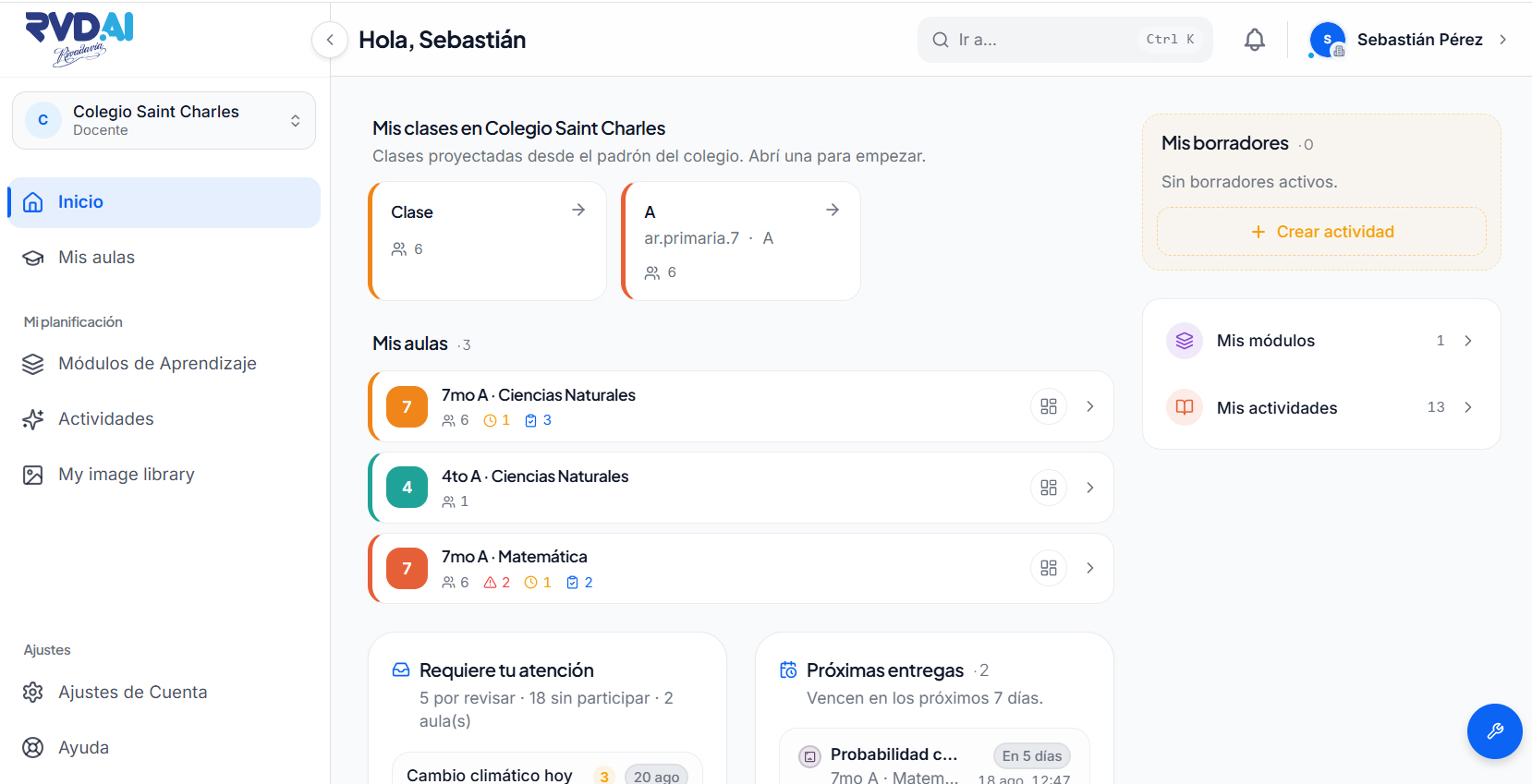
Task: Click the Inicio home icon
Action: click(33, 202)
